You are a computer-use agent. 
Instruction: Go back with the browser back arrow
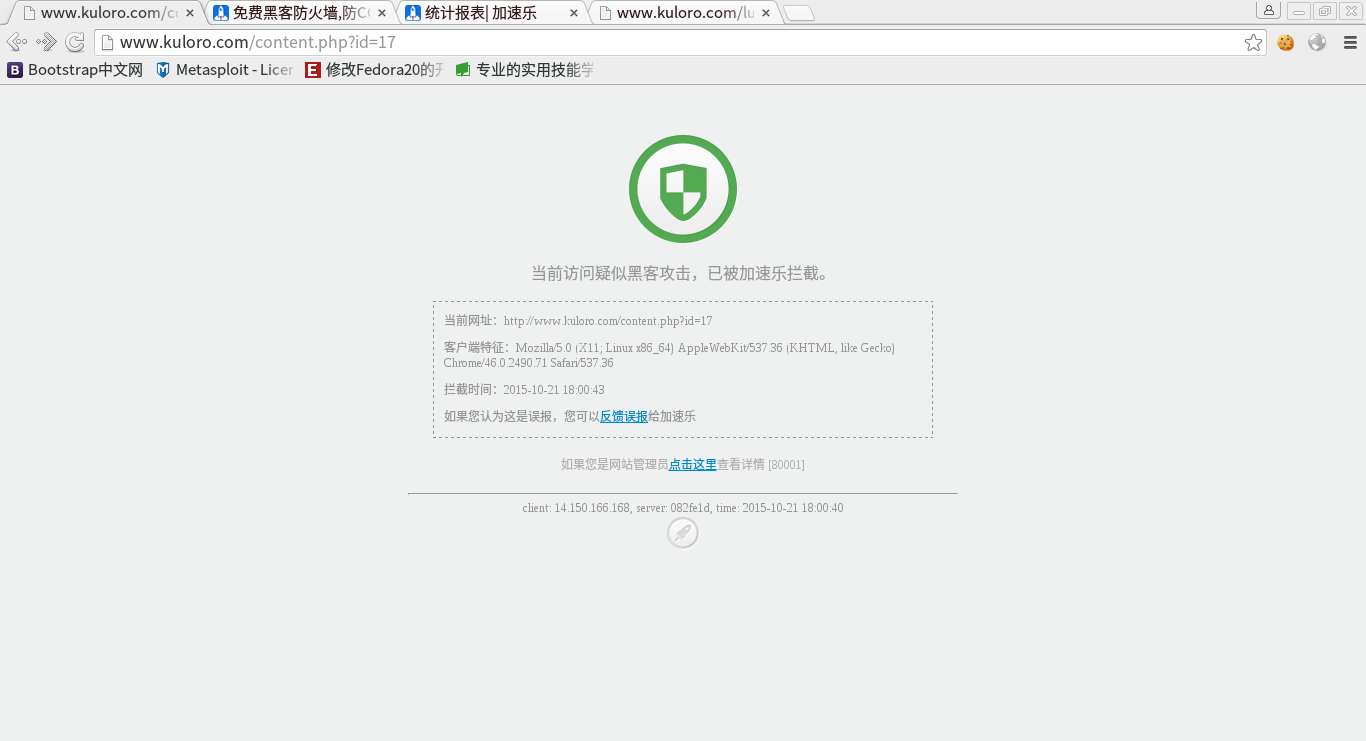(16, 42)
